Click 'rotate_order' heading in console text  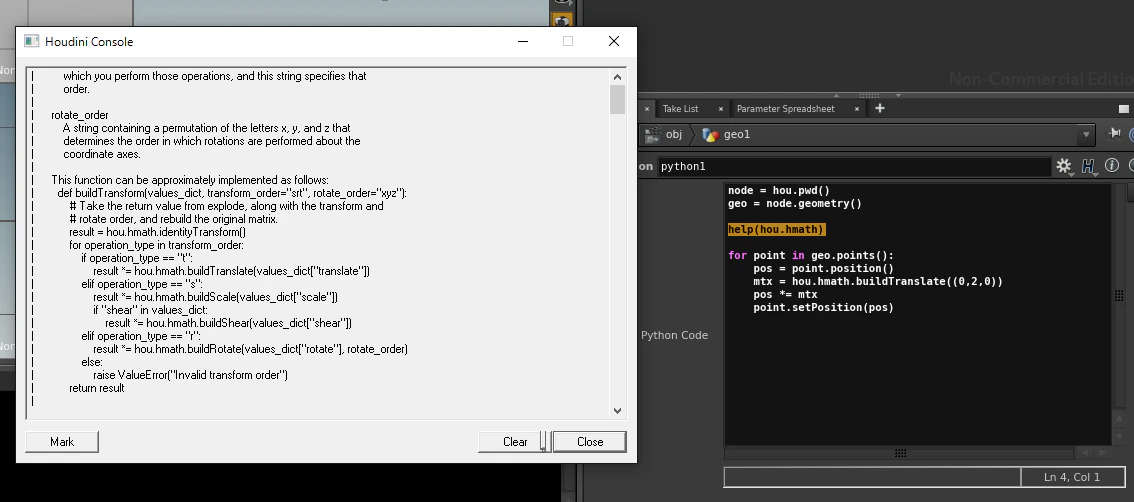tap(80, 115)
